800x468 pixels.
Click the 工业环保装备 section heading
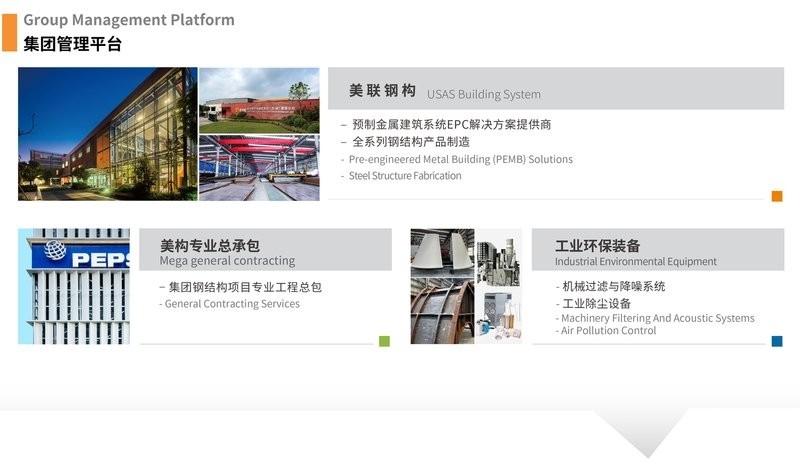click(x=598, y=245)
